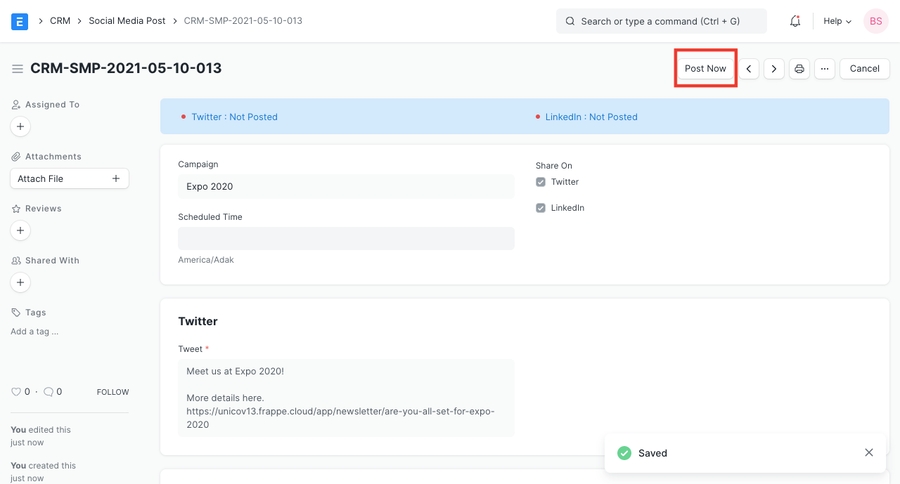Open the notifications bell

click(795, 21)
